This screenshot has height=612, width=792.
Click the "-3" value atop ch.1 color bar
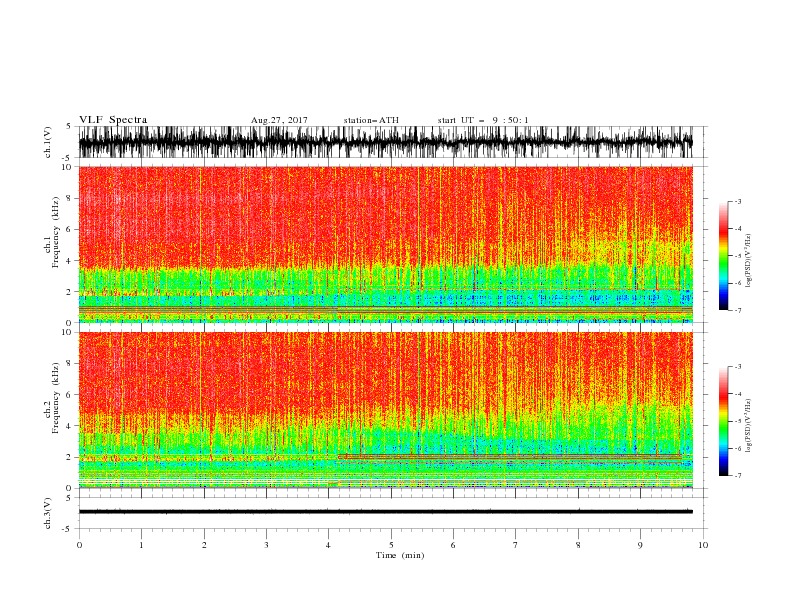(737, 201)
